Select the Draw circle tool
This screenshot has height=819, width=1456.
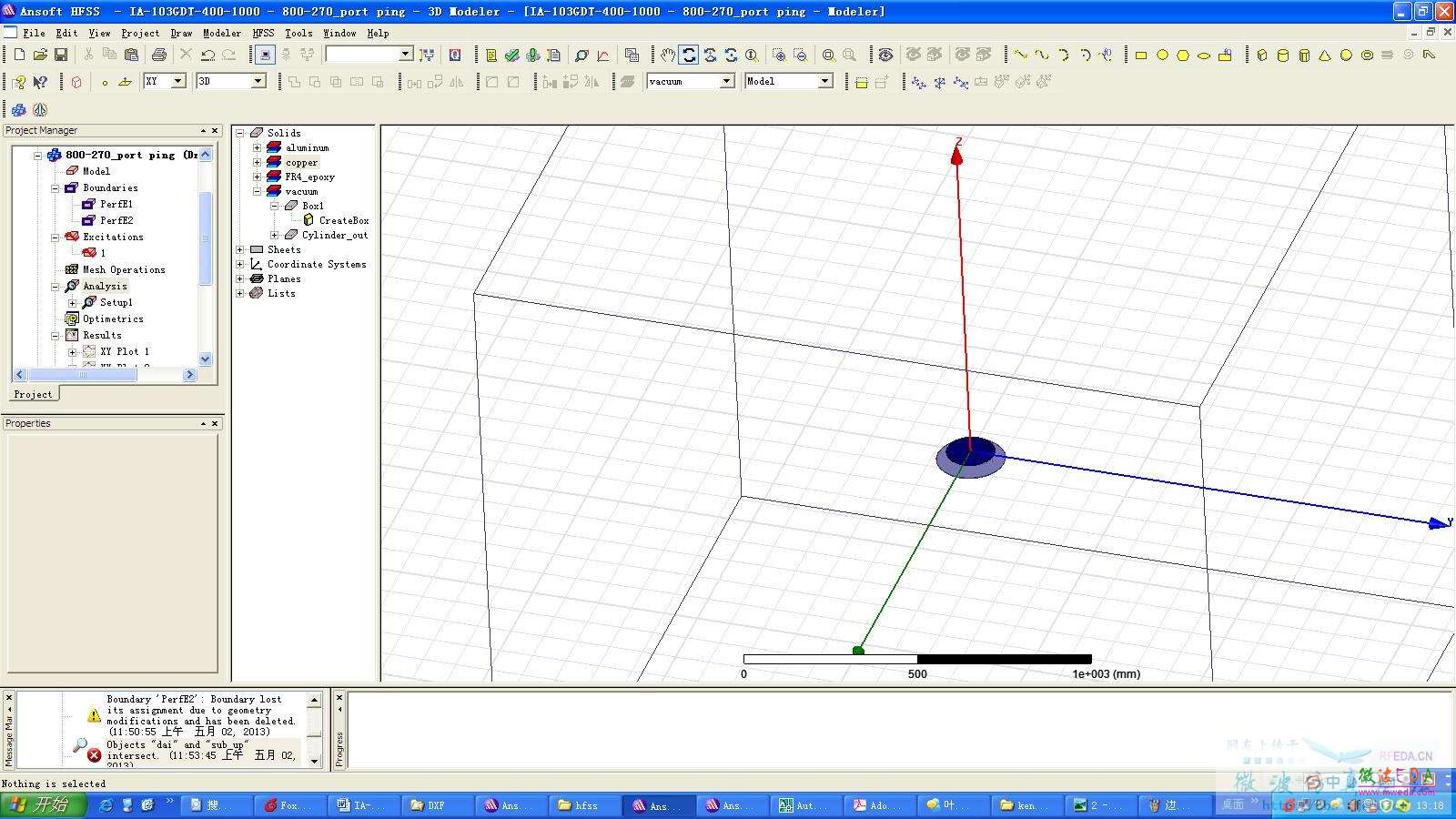[1162, 55]
